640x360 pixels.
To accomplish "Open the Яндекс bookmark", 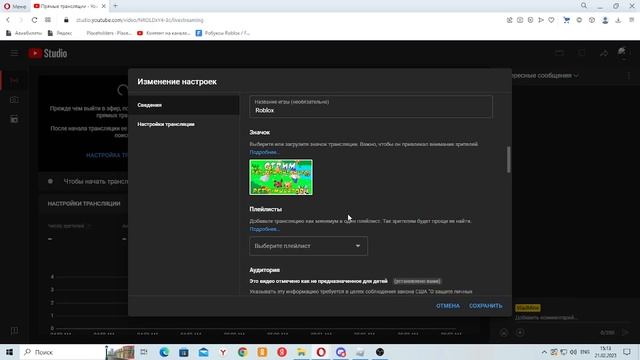I will coord(60,33).
